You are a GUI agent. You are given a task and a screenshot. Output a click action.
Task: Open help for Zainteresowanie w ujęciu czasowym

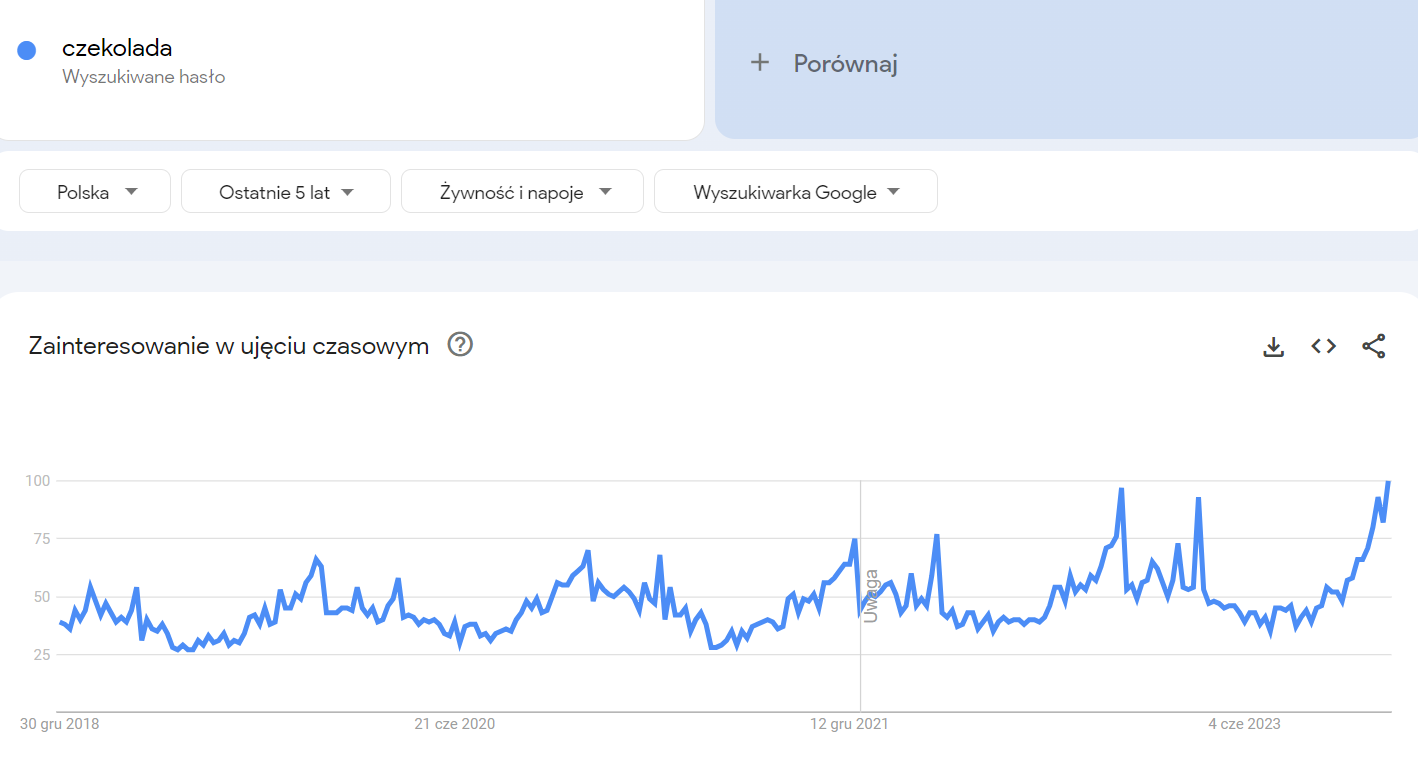pos(460,345)
